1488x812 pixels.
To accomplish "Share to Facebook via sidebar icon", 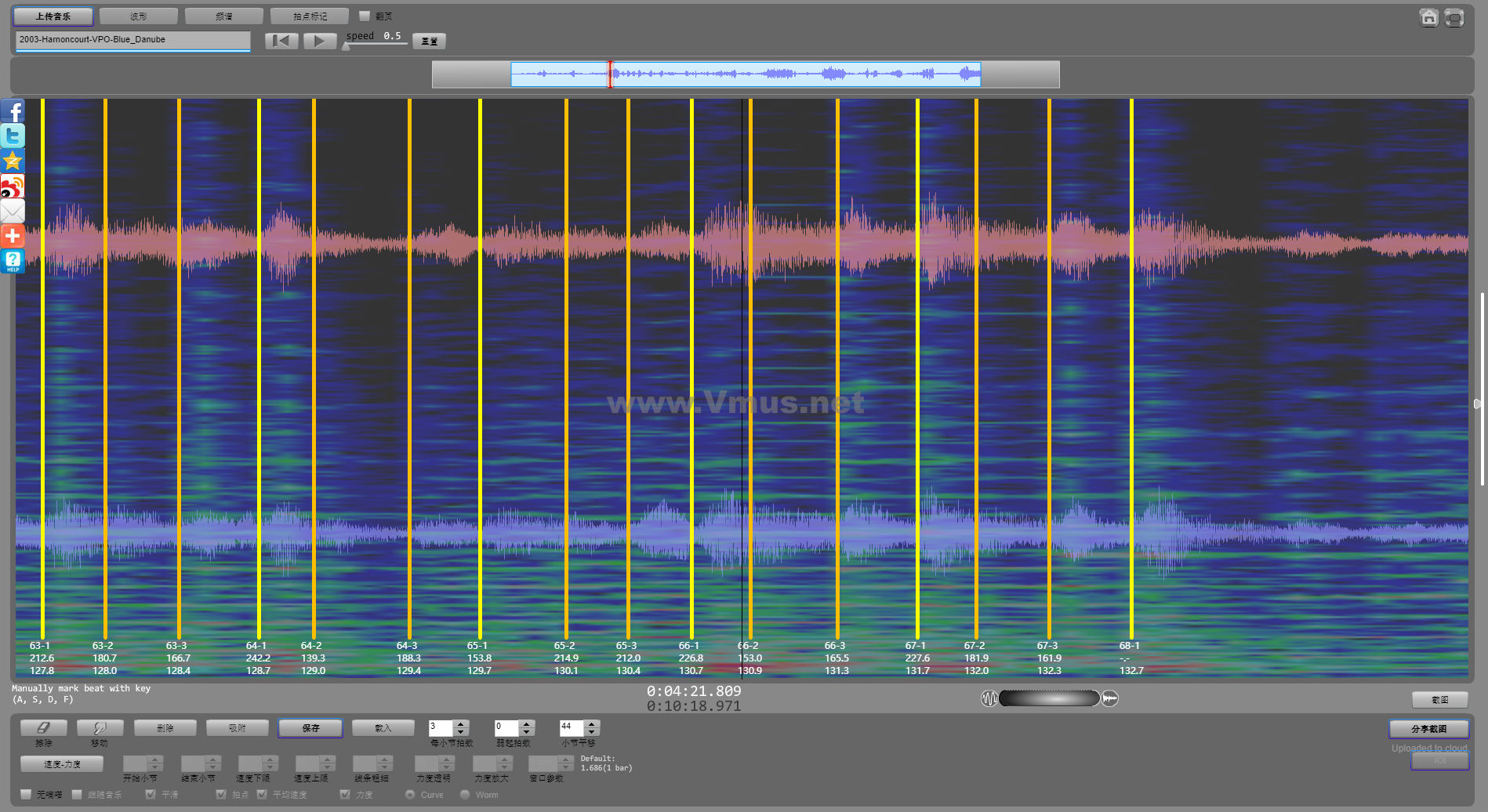I will [13, 111].
